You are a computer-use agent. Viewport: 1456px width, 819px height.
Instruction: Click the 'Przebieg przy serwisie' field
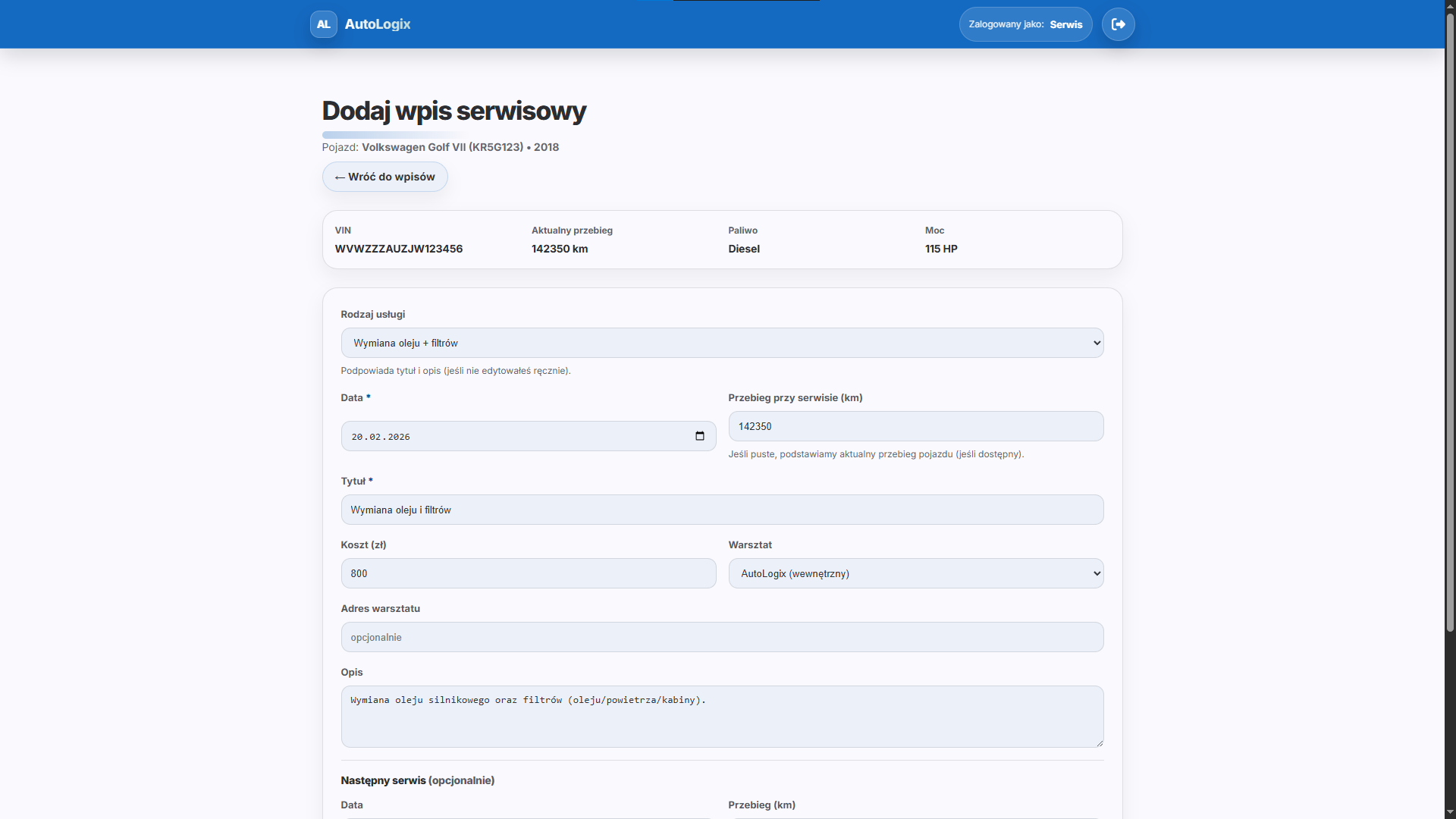click(x=916, y=426)
